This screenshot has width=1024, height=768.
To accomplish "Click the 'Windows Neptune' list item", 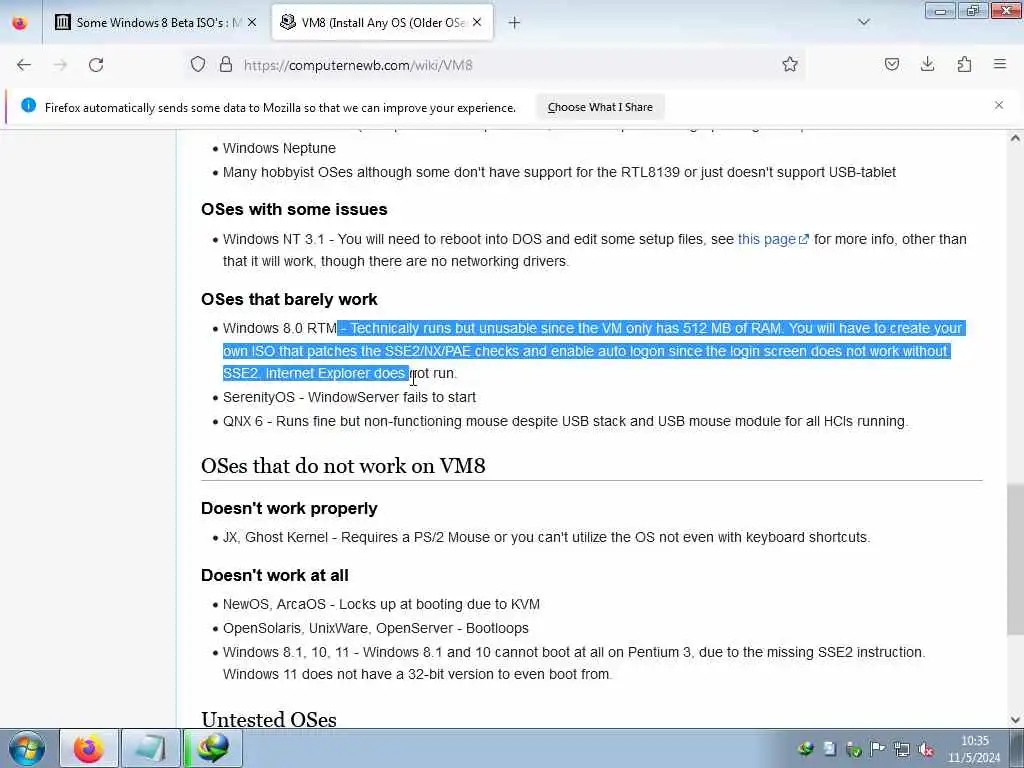I will (279, 148).
